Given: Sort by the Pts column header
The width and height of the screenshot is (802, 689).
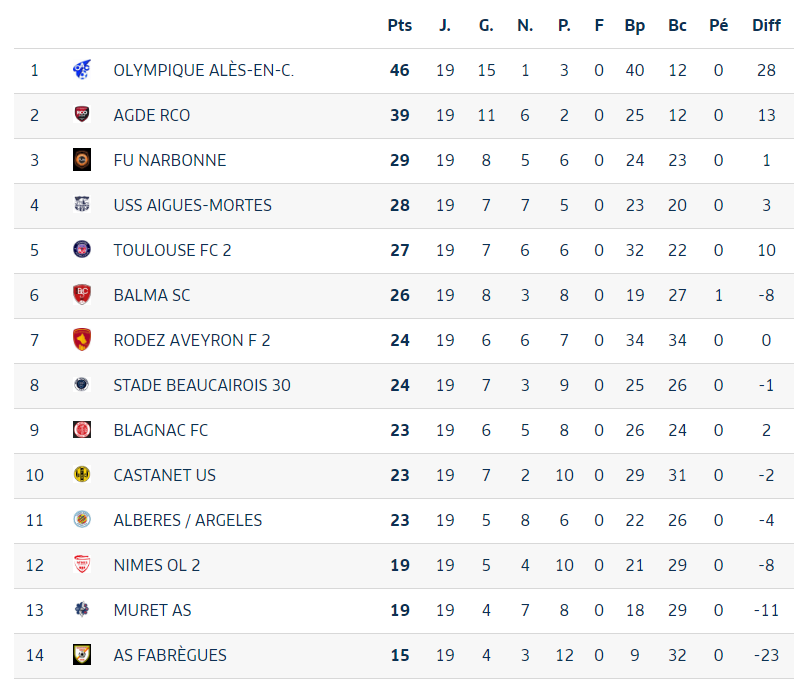Looking at the screenshot, I should point(399,25).
